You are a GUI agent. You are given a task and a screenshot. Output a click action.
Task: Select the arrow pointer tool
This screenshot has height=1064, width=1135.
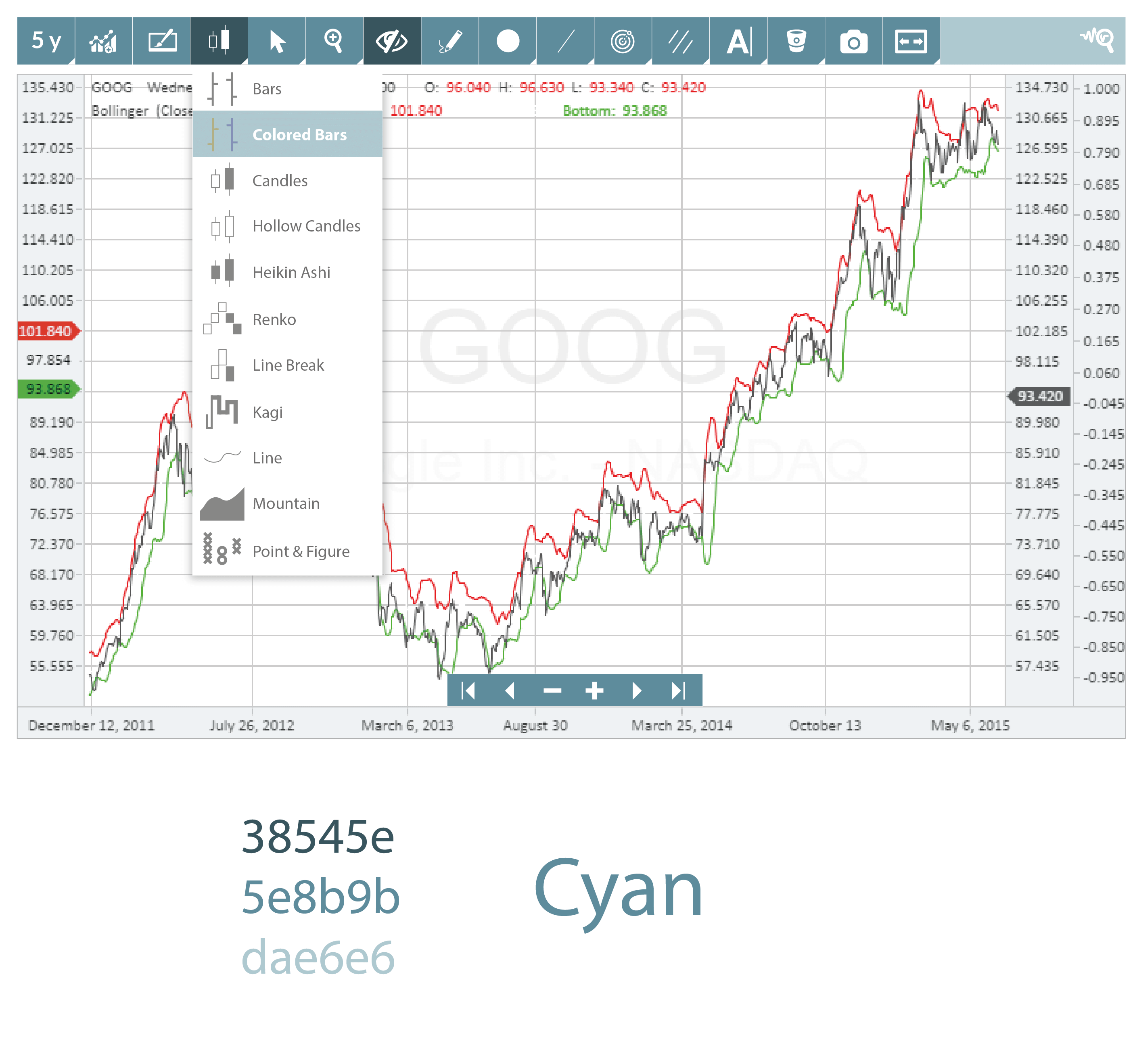[277, 41]
